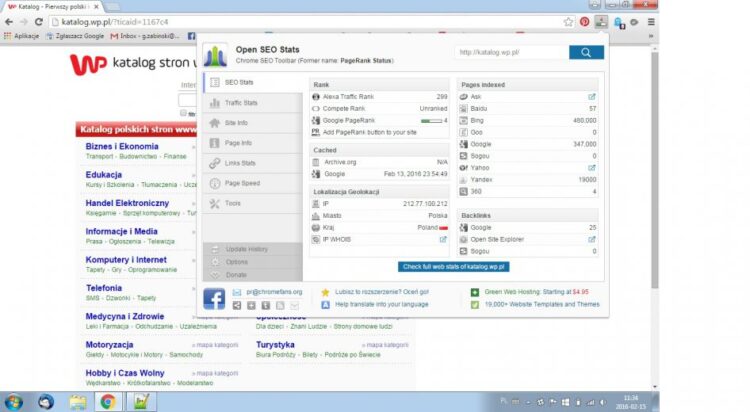Click Lubisz to rozszerzenie rating link
The image size is (750, 412).
click(x=382, y=292)
